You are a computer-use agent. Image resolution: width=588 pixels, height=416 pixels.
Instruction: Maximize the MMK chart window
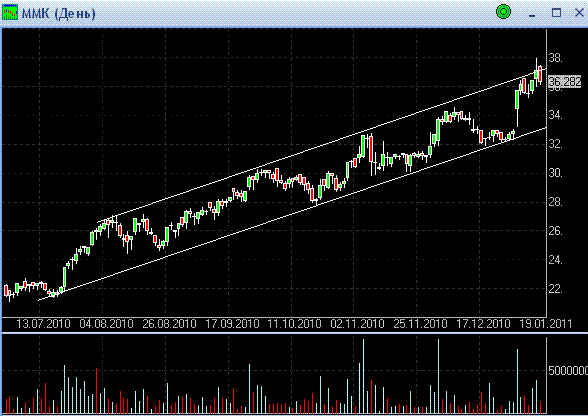pos(556,13)
